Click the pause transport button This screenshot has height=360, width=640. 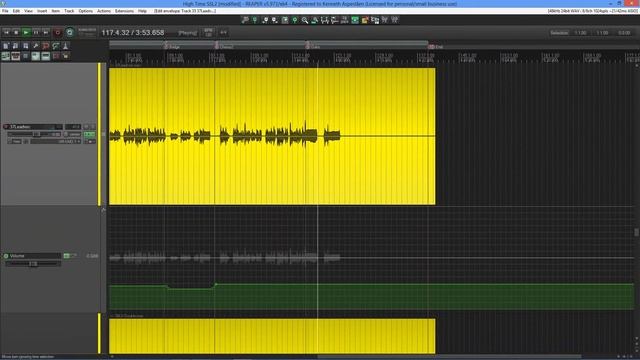tap(36, 32)
